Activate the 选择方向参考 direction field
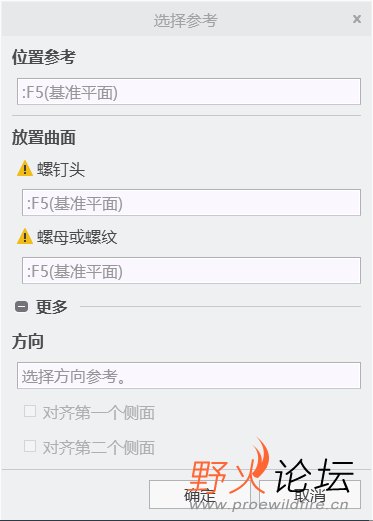The height and width of the screenshot is (521, 373). (189, 375)
